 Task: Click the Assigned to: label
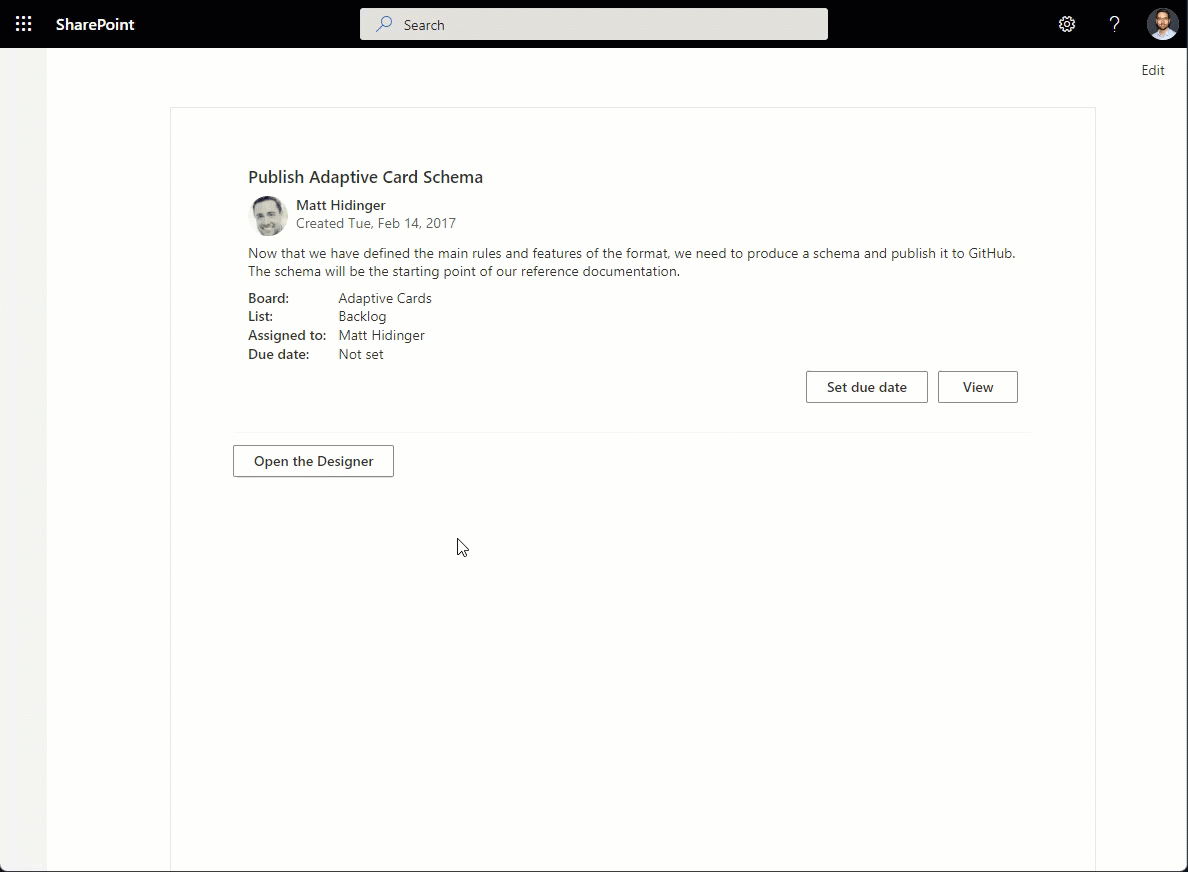pyautogui.click(x=286, y=336)
